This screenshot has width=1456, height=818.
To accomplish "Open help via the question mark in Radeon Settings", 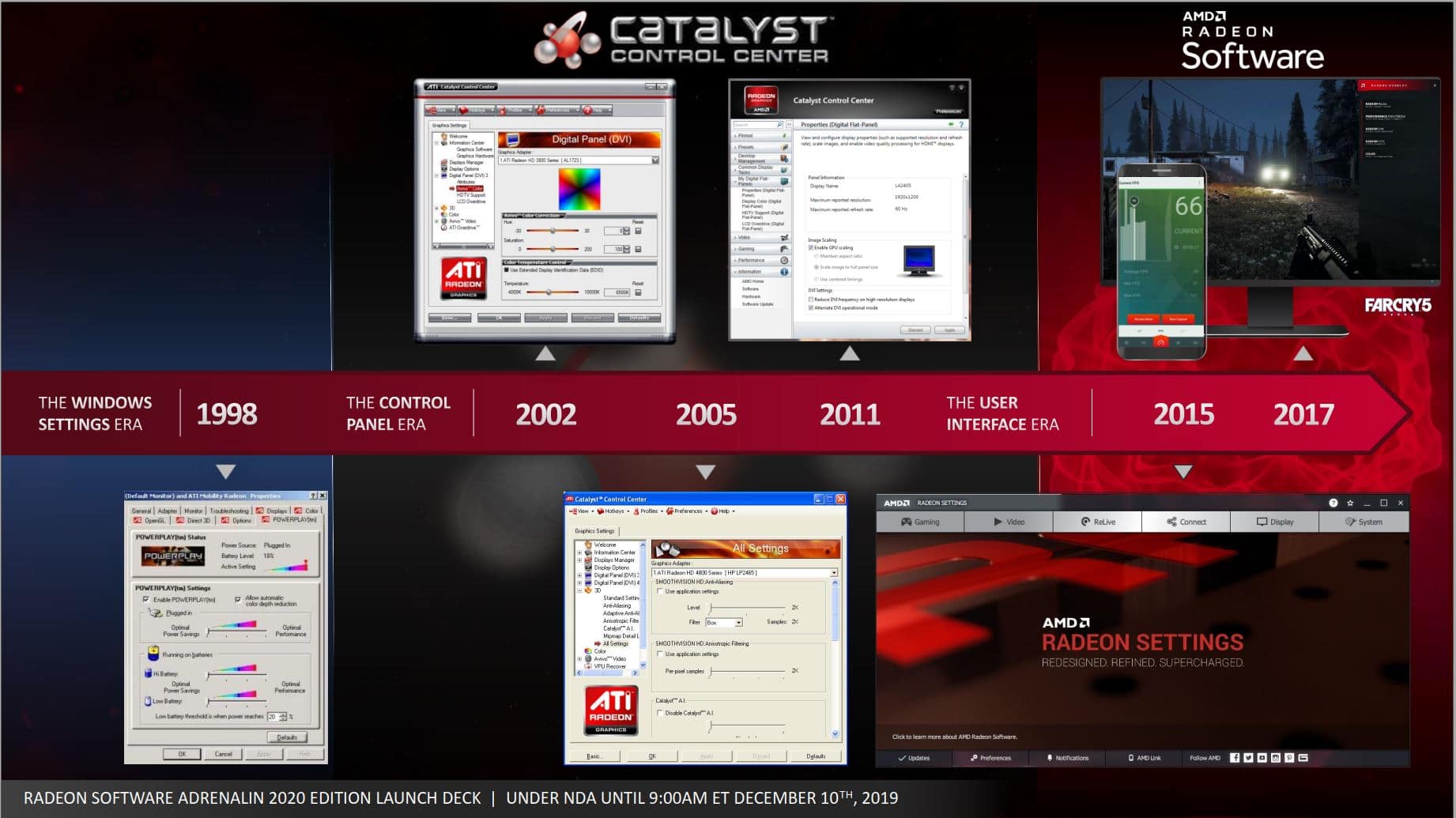I will point(1333,503).
